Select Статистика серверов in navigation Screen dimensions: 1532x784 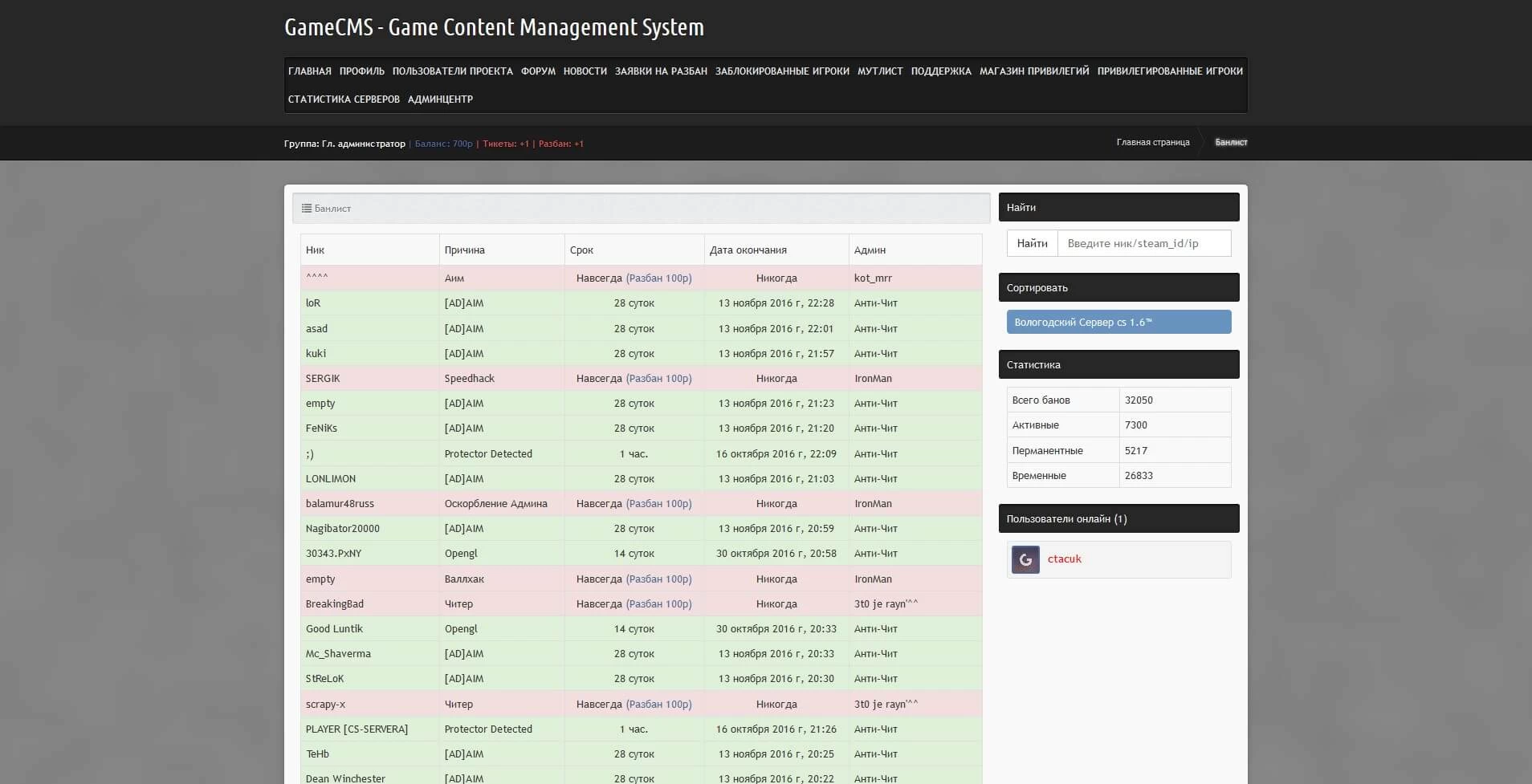click(344, 100)
